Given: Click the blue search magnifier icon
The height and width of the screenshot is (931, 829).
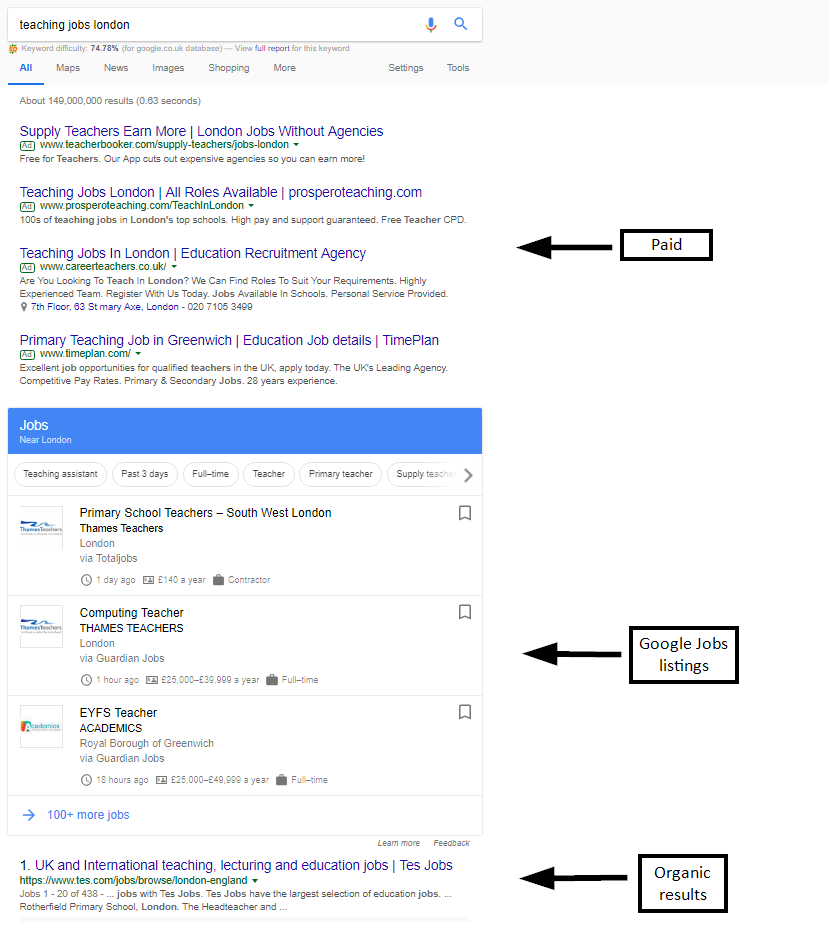Looking at the screenshot, I should pos(460,24).
